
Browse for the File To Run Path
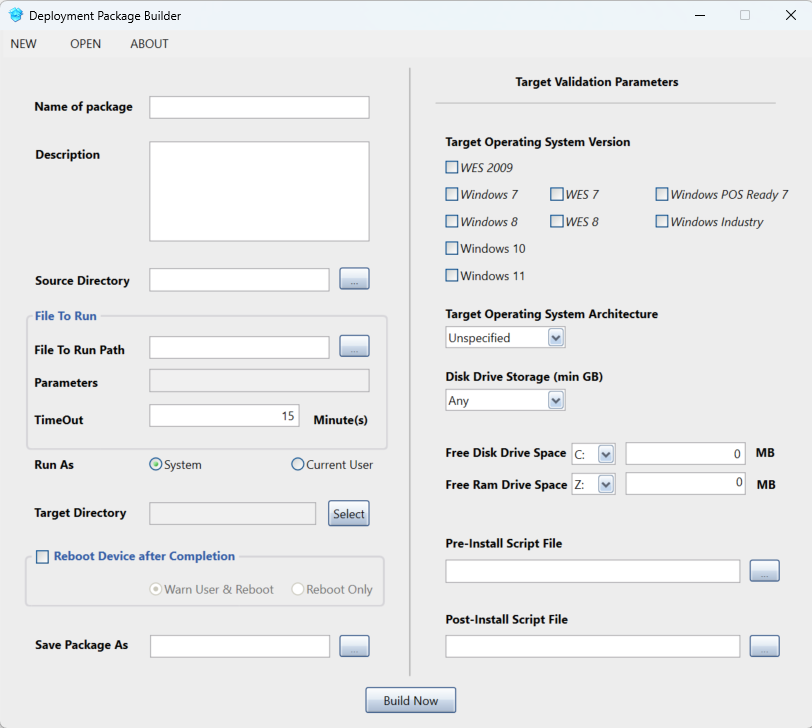coord(354,347)
